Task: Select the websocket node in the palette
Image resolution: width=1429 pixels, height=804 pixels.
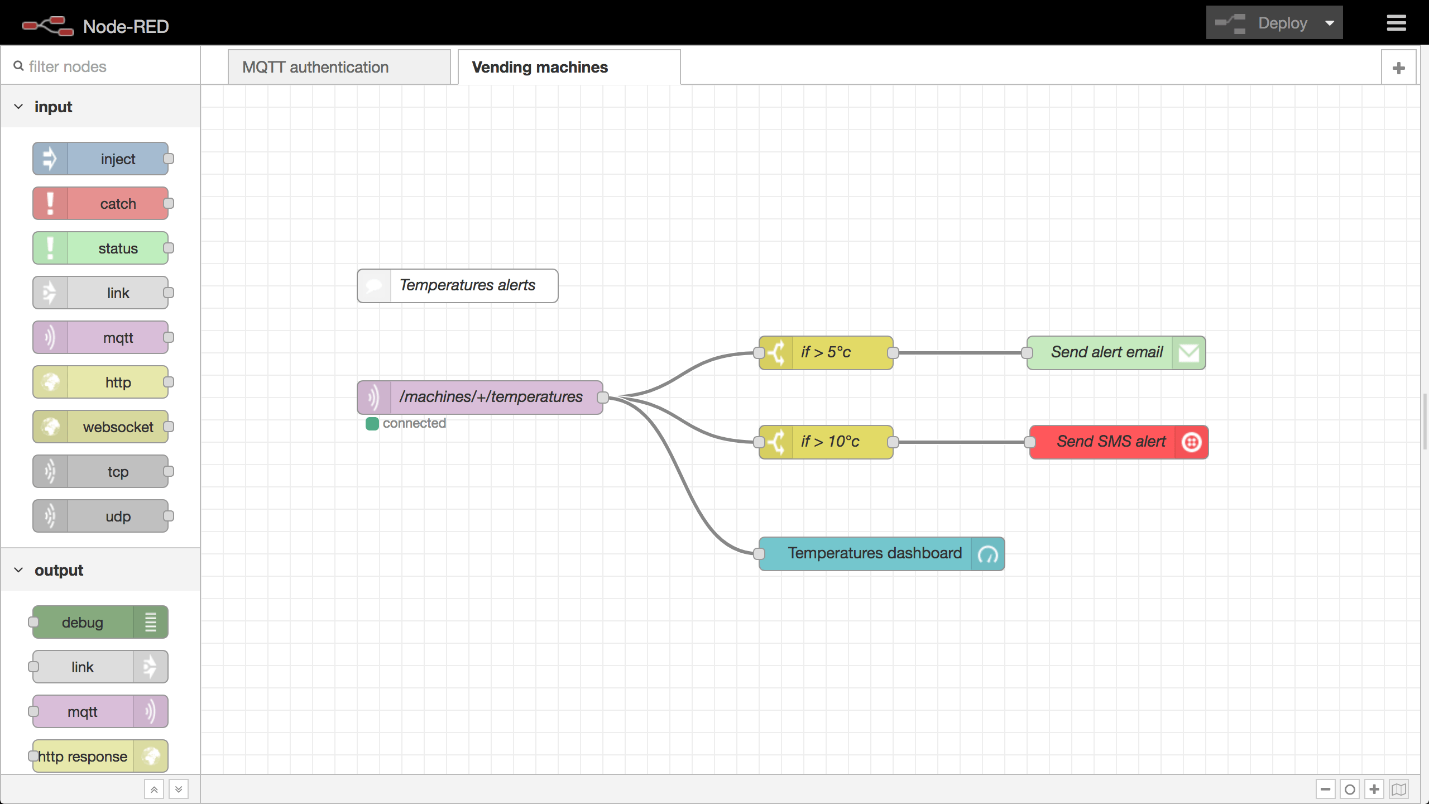Action: click(100, 426)
